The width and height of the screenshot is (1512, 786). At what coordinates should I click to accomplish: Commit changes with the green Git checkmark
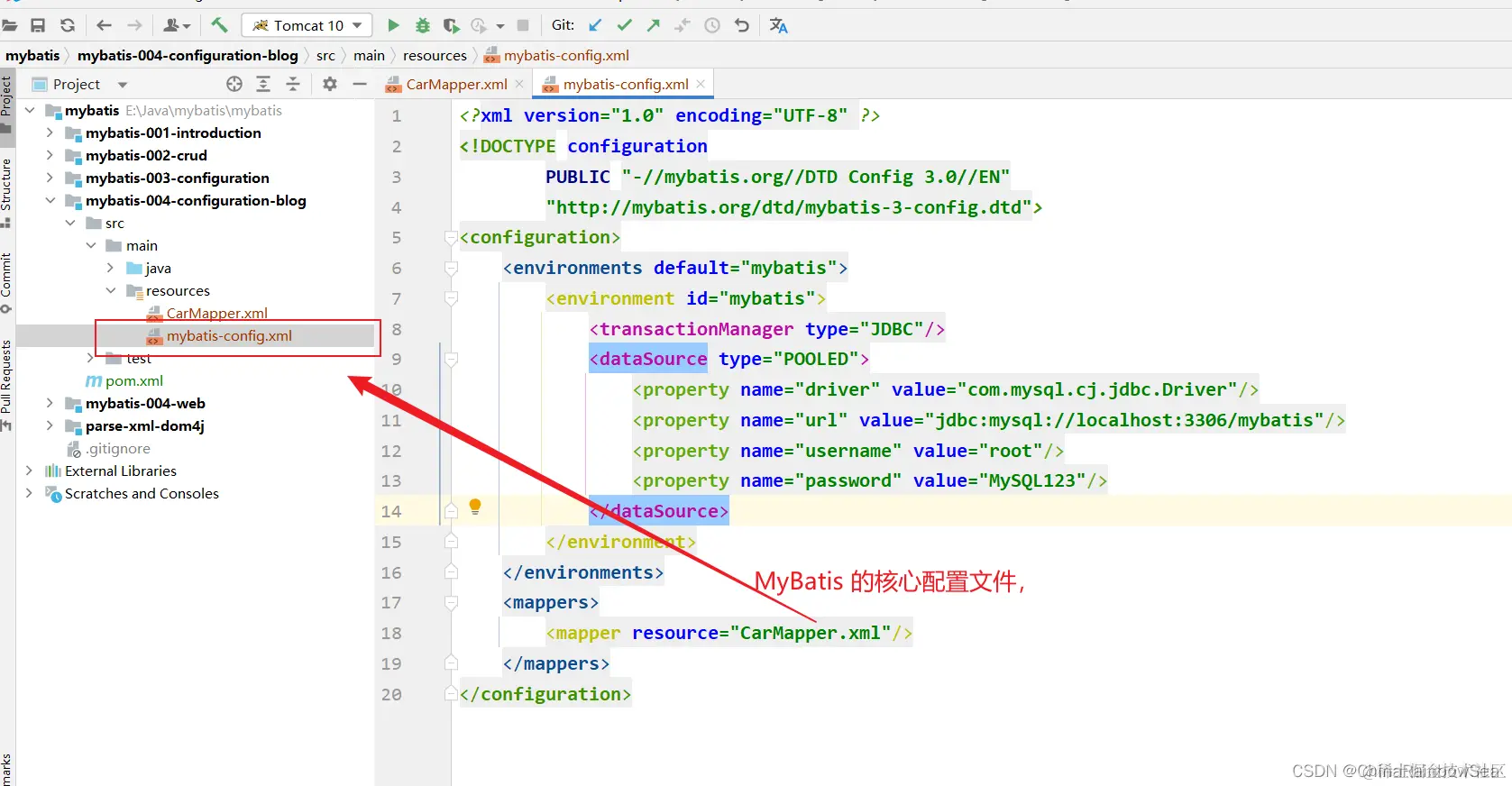click(624, 25)
